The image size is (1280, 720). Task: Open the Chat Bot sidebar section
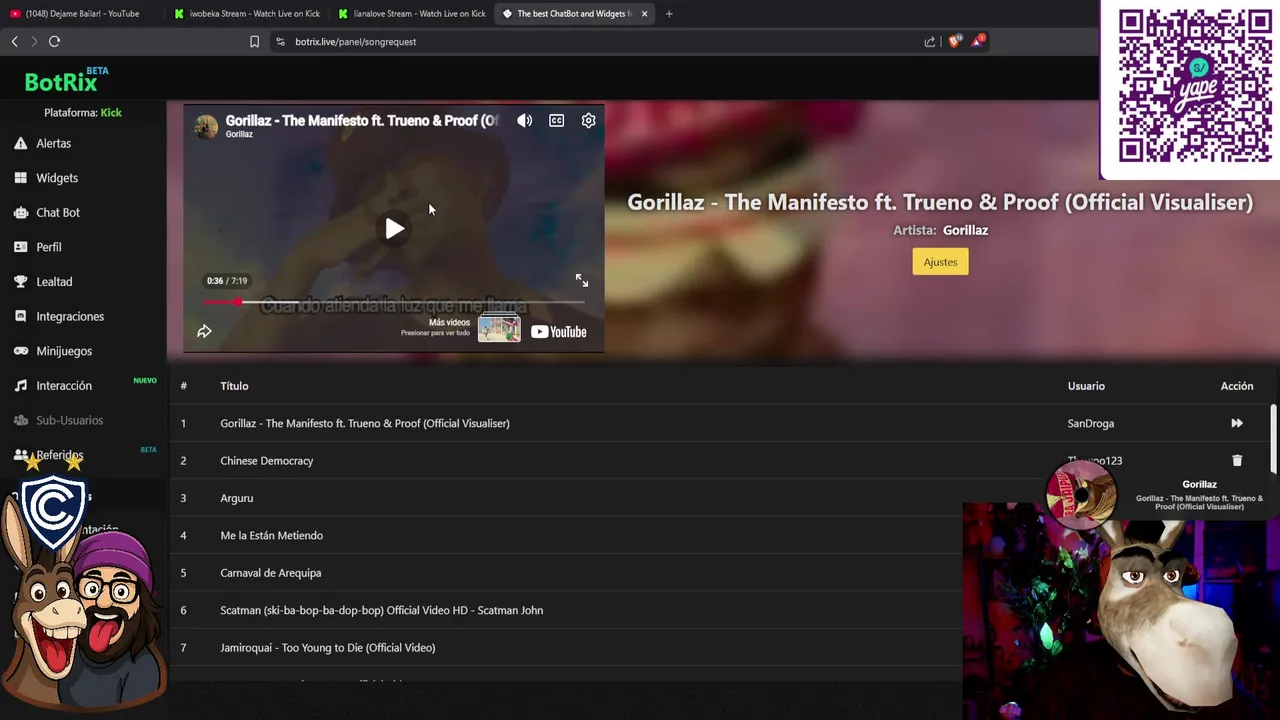click(x=58, y=212)
